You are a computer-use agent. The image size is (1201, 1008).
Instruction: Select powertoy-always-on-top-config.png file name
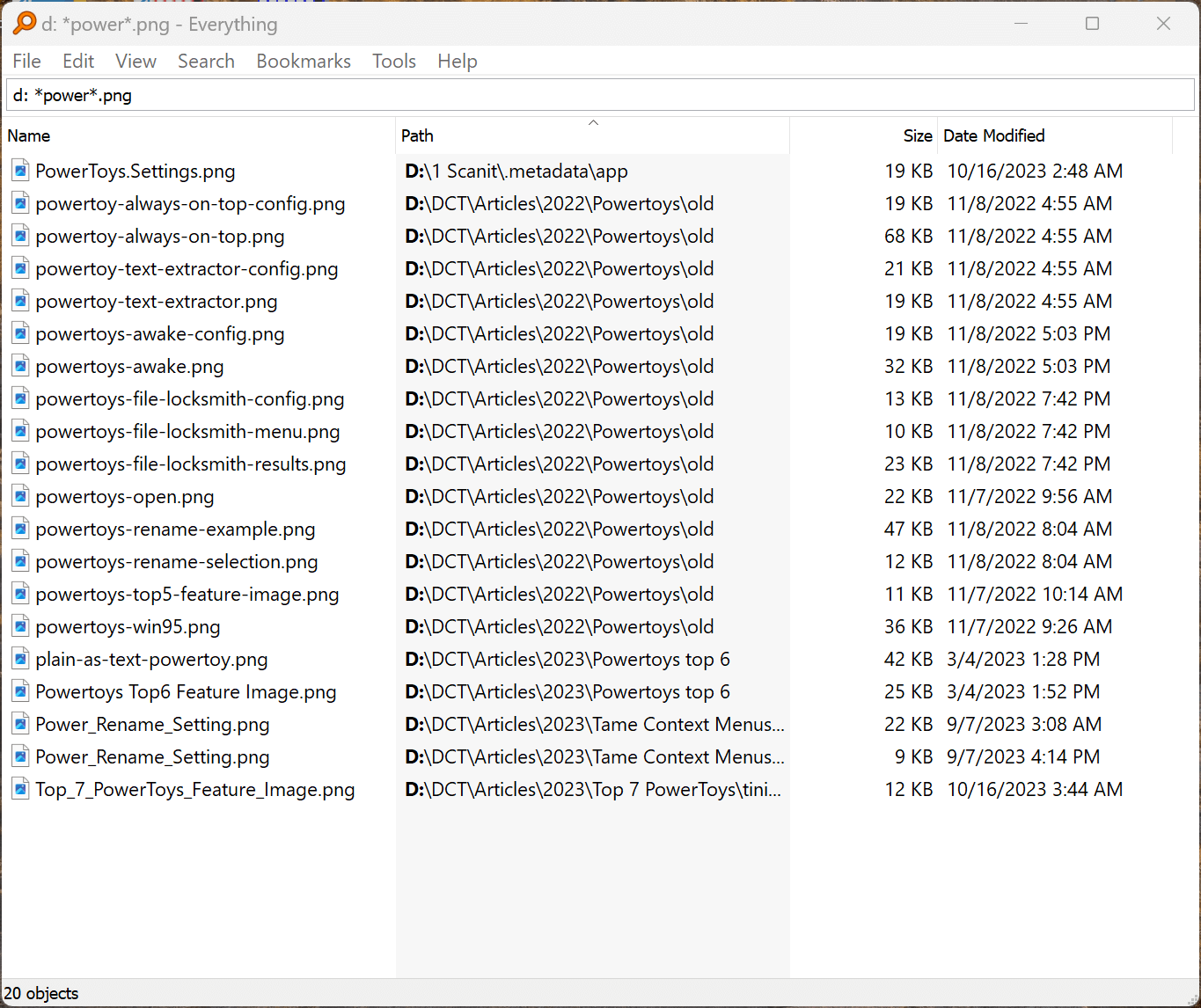190,203
